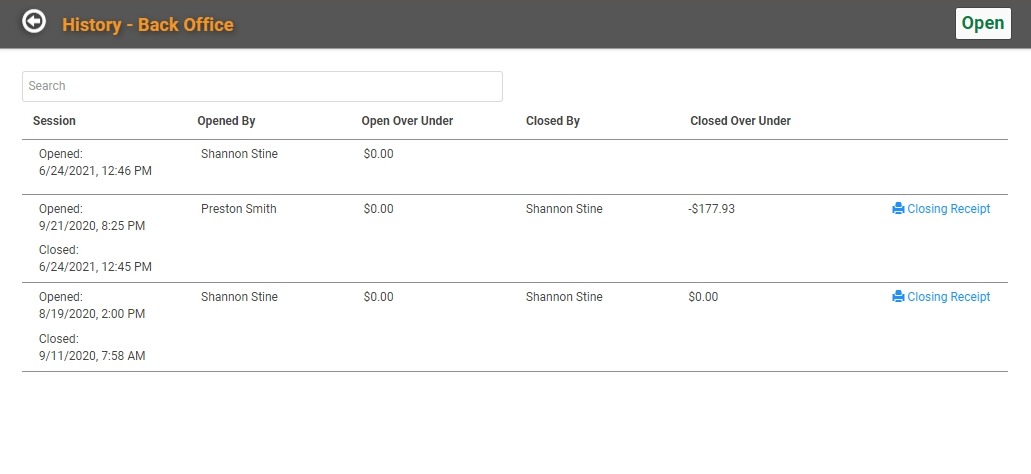
Task: Click closed time 6/24/2021, 12:45 PM
Action: (x=95, y=267)
